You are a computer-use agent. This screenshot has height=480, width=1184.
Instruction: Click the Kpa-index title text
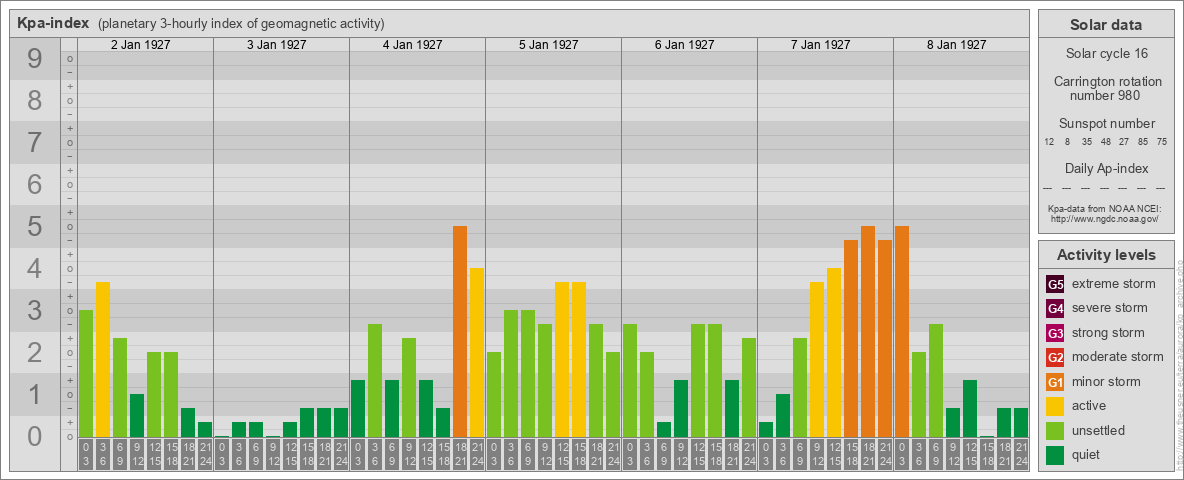point(53,23)
